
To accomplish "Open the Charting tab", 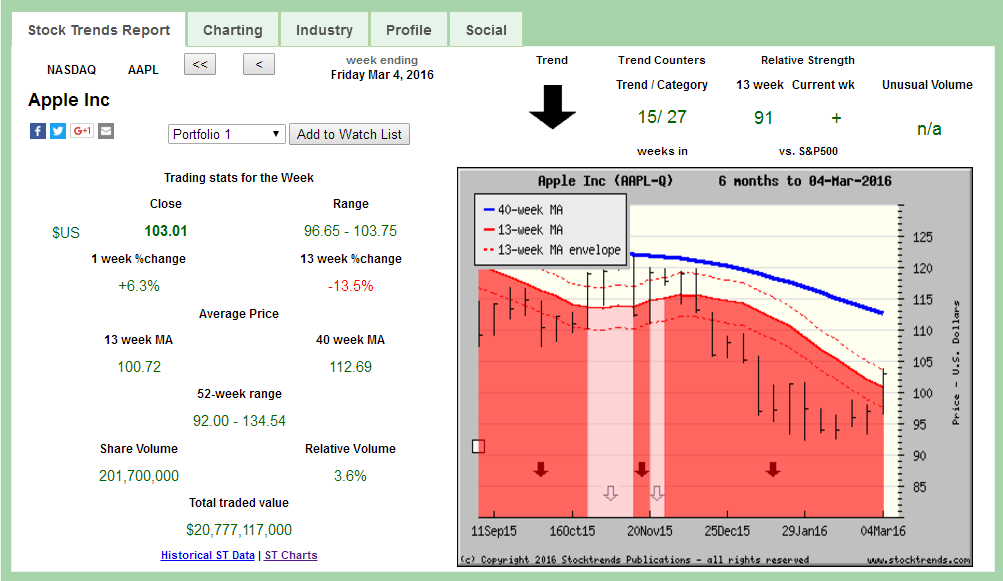I will coord(233,30).
